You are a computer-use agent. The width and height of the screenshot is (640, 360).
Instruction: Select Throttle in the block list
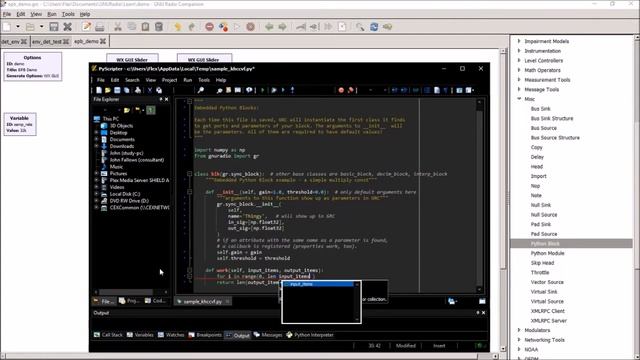point(540,273)
